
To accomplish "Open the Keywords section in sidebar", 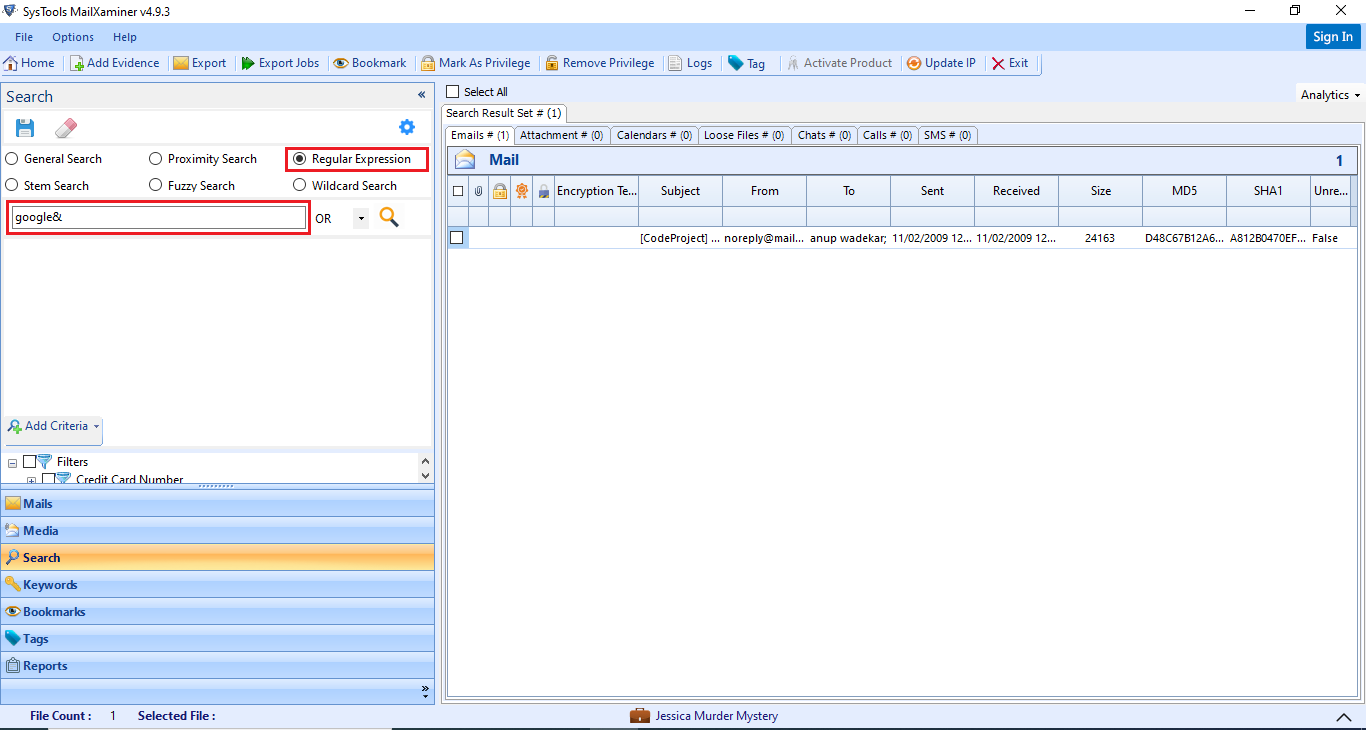I will 50,584.
